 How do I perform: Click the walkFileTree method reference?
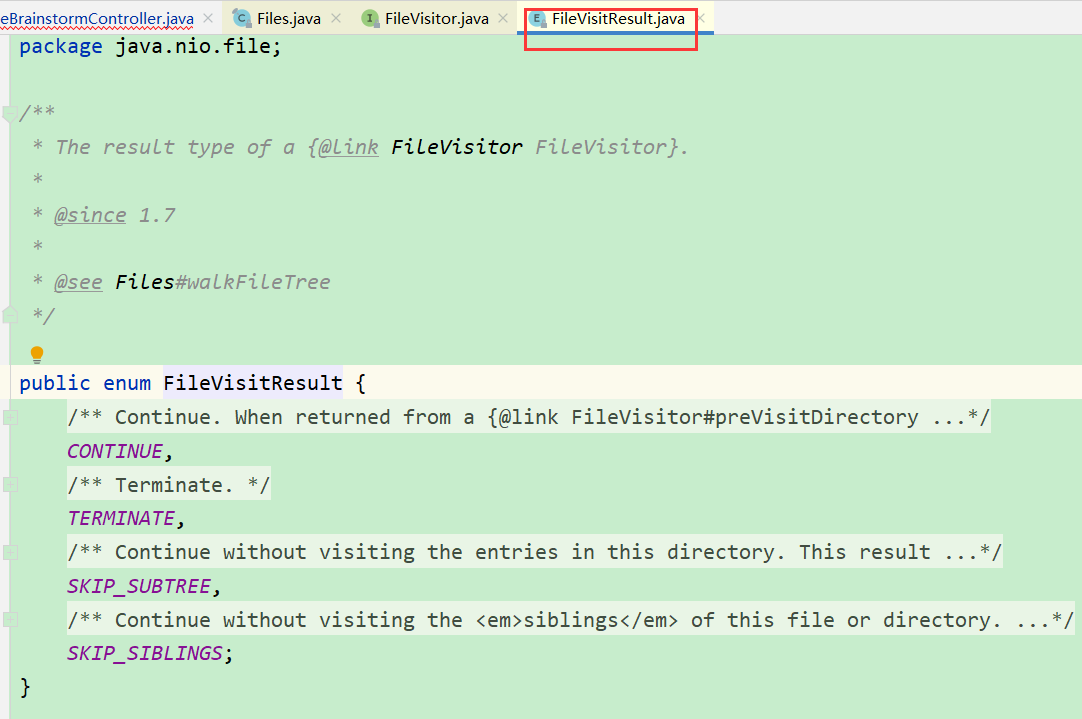pos(259,282)
